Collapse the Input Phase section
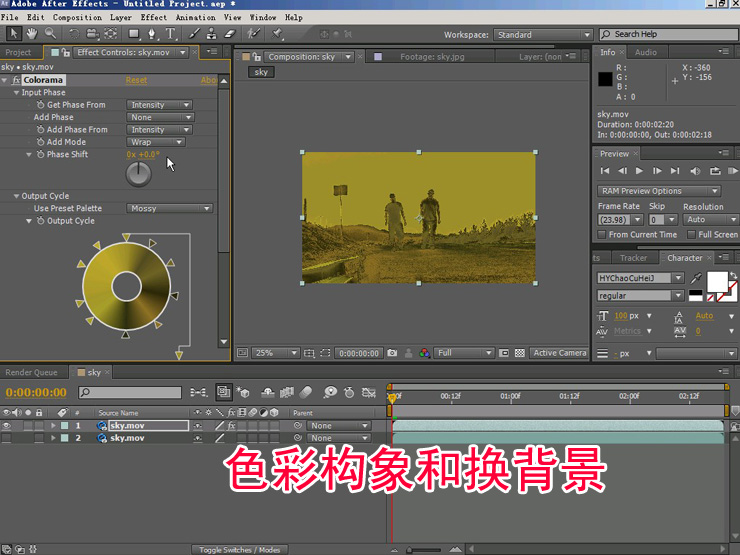This screenshot has width=740, height=555. (16, 92)
